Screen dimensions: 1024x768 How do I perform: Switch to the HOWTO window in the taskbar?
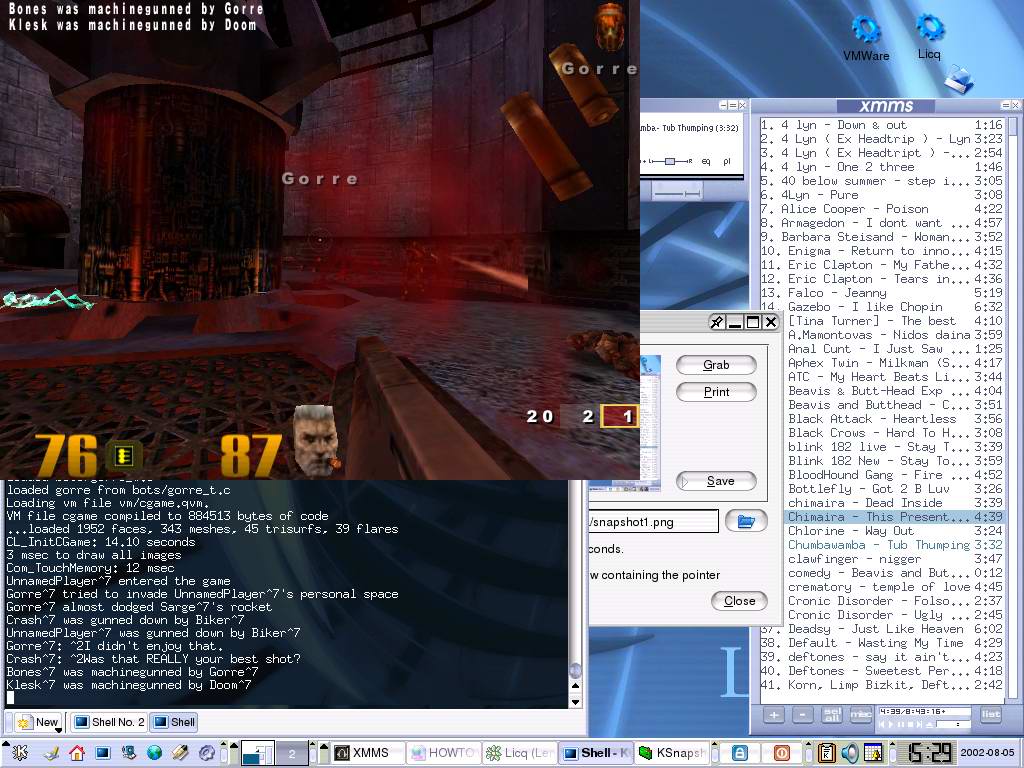(x=443, y=753)
